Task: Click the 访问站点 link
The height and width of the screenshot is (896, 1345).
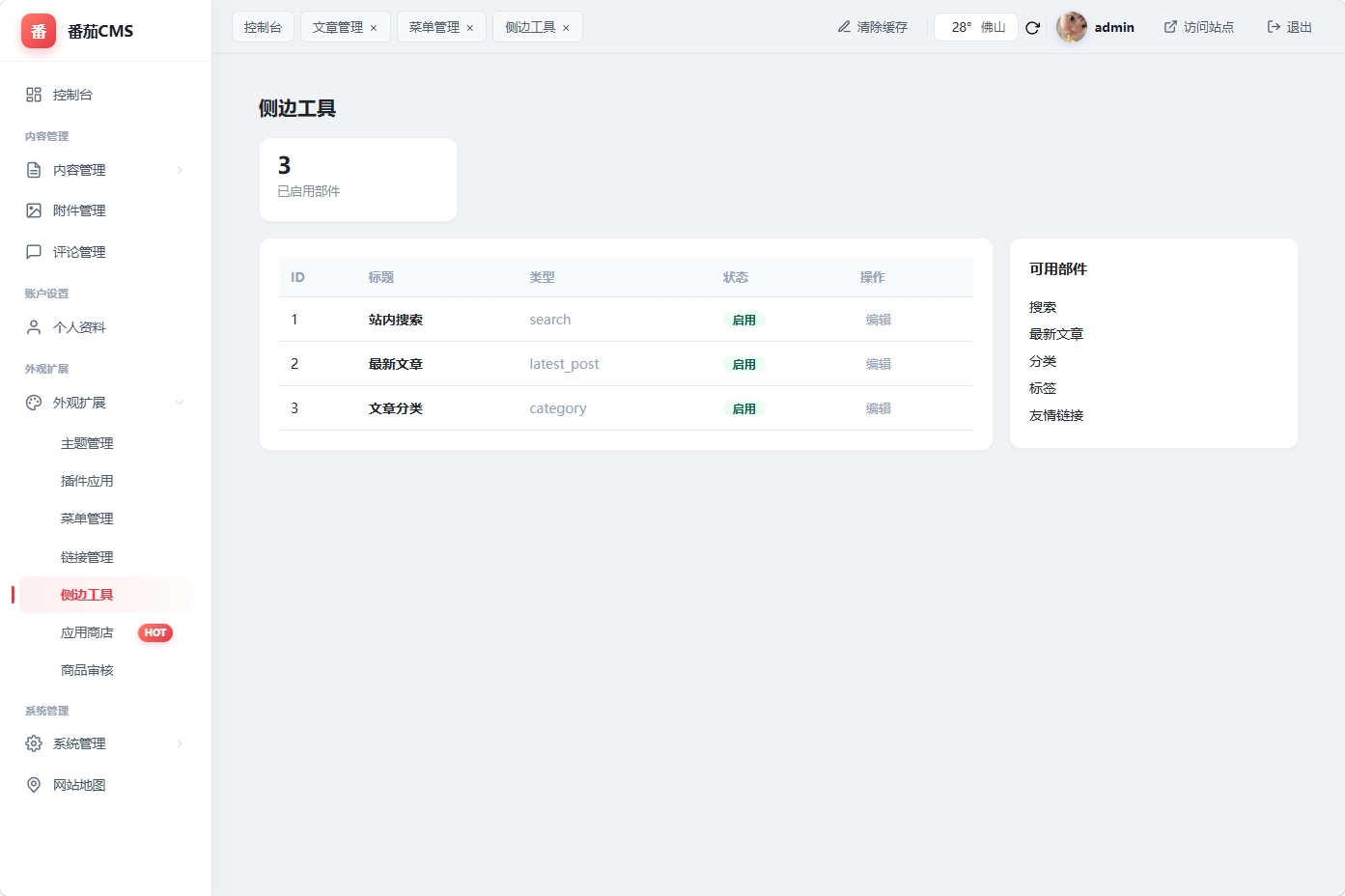Action: tap(1199, 27)
